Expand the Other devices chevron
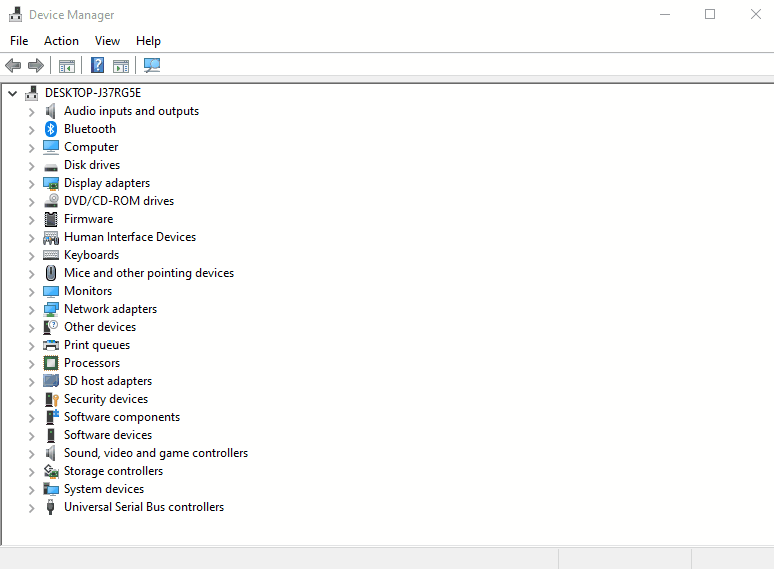774x569 pixels. [32, 328]
